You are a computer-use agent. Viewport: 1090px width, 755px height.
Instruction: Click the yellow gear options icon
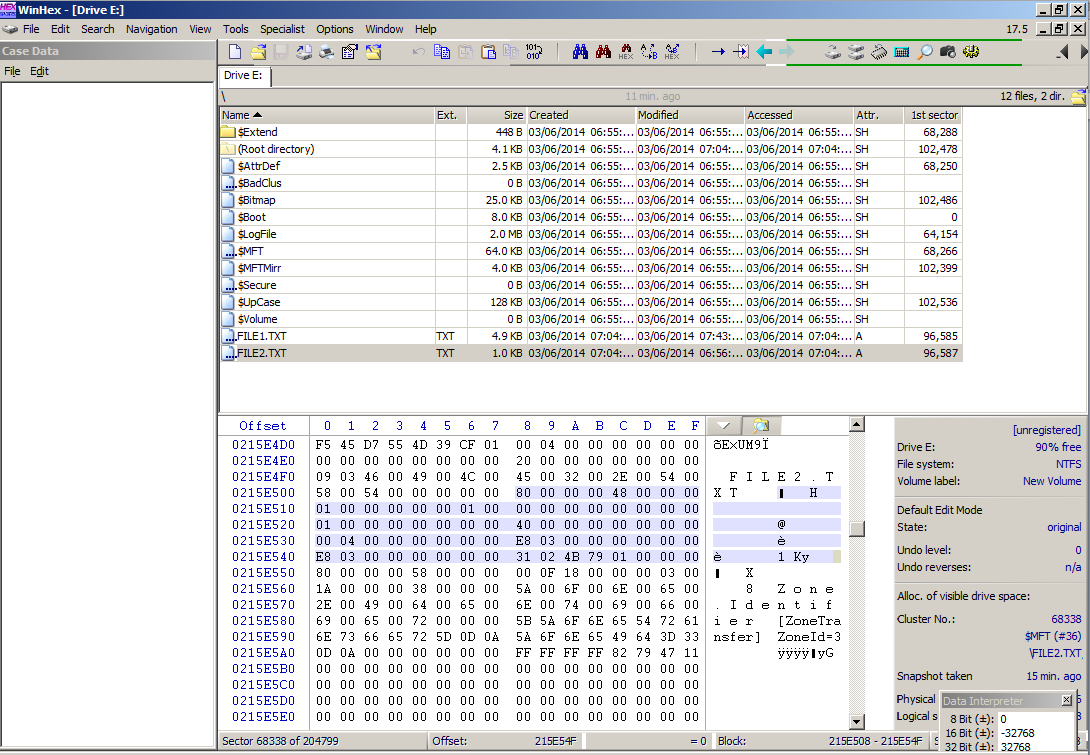(970, 52)
